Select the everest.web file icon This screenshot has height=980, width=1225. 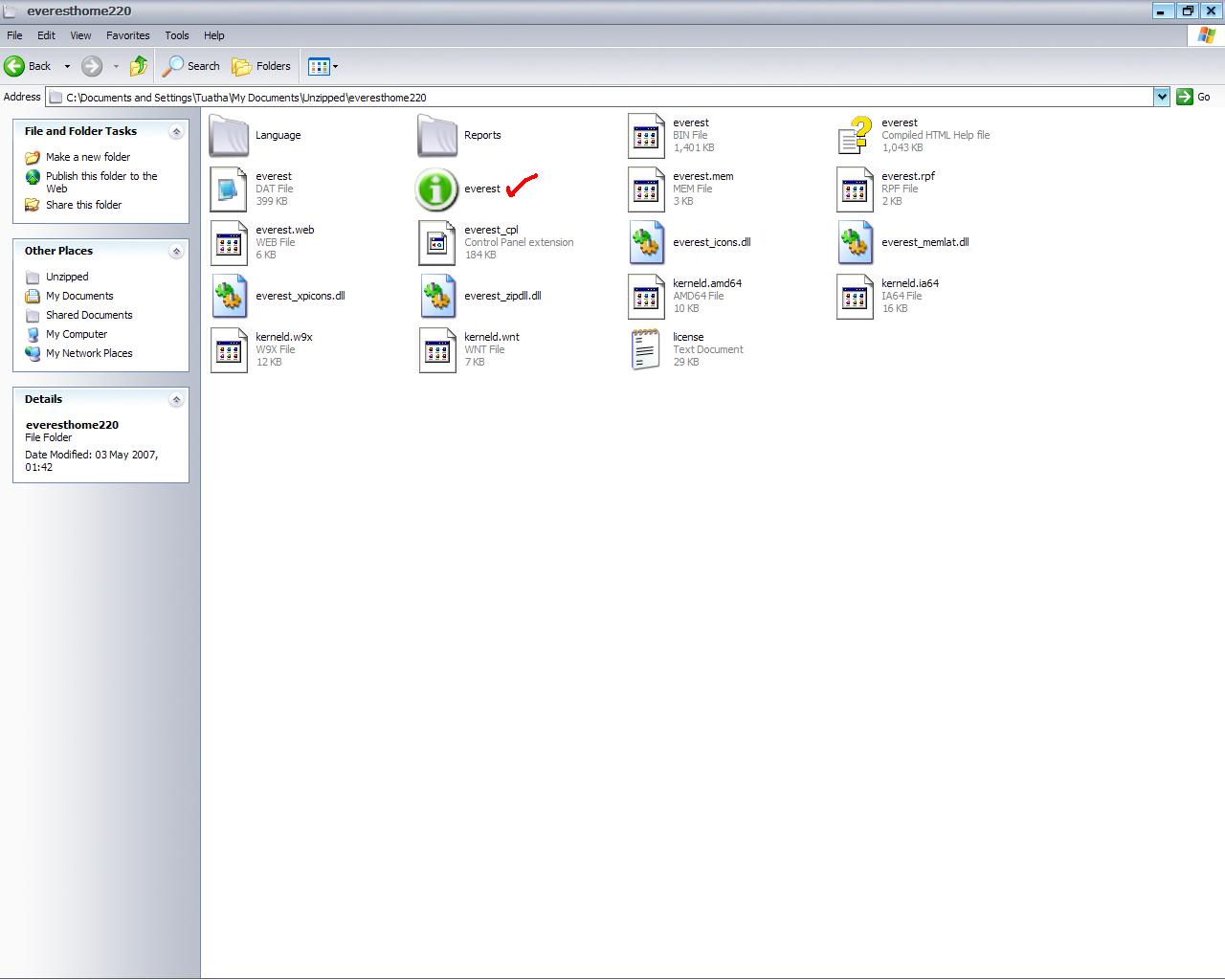tap(229, 243)
